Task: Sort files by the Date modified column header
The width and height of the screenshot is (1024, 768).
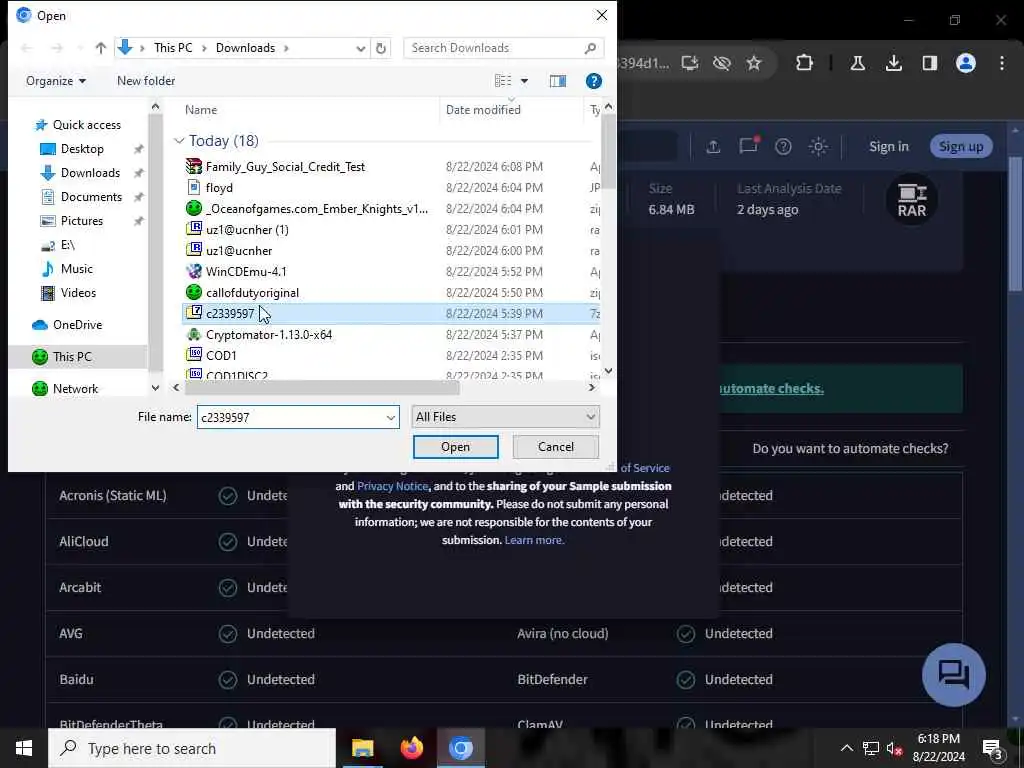Action: pos(483,110)
